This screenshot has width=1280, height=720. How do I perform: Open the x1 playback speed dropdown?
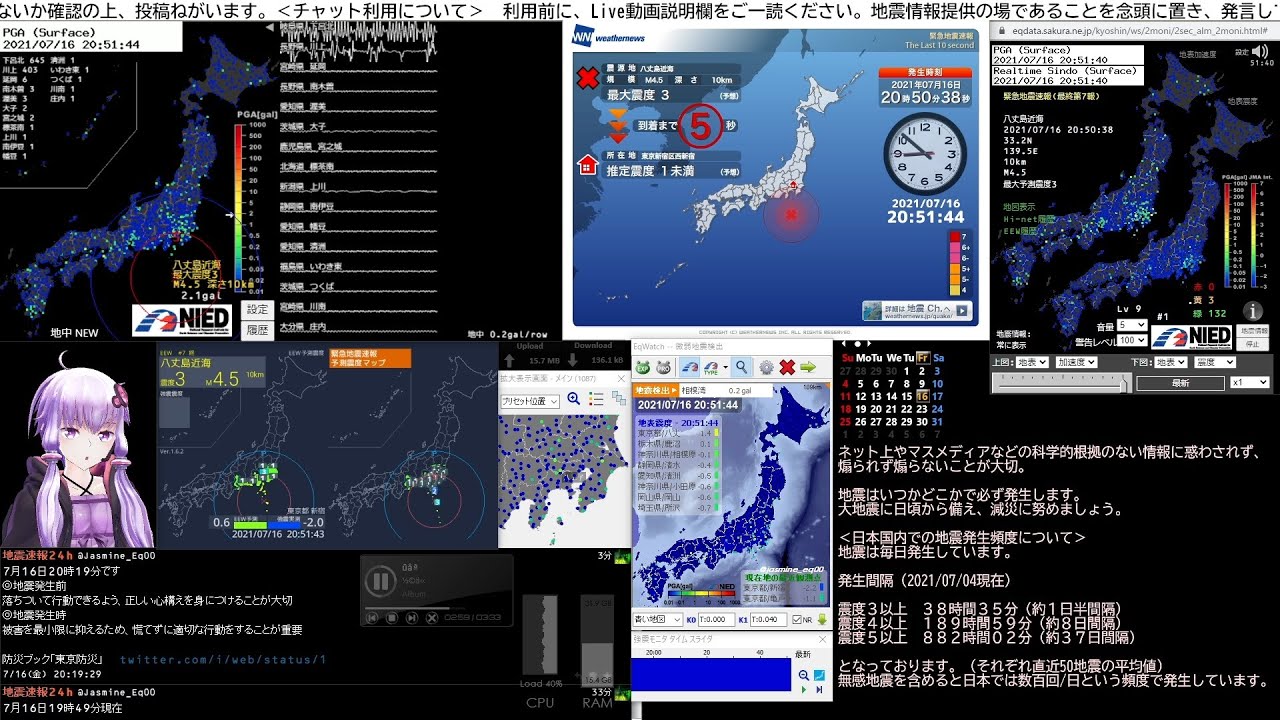click(x=1249, y=382)
